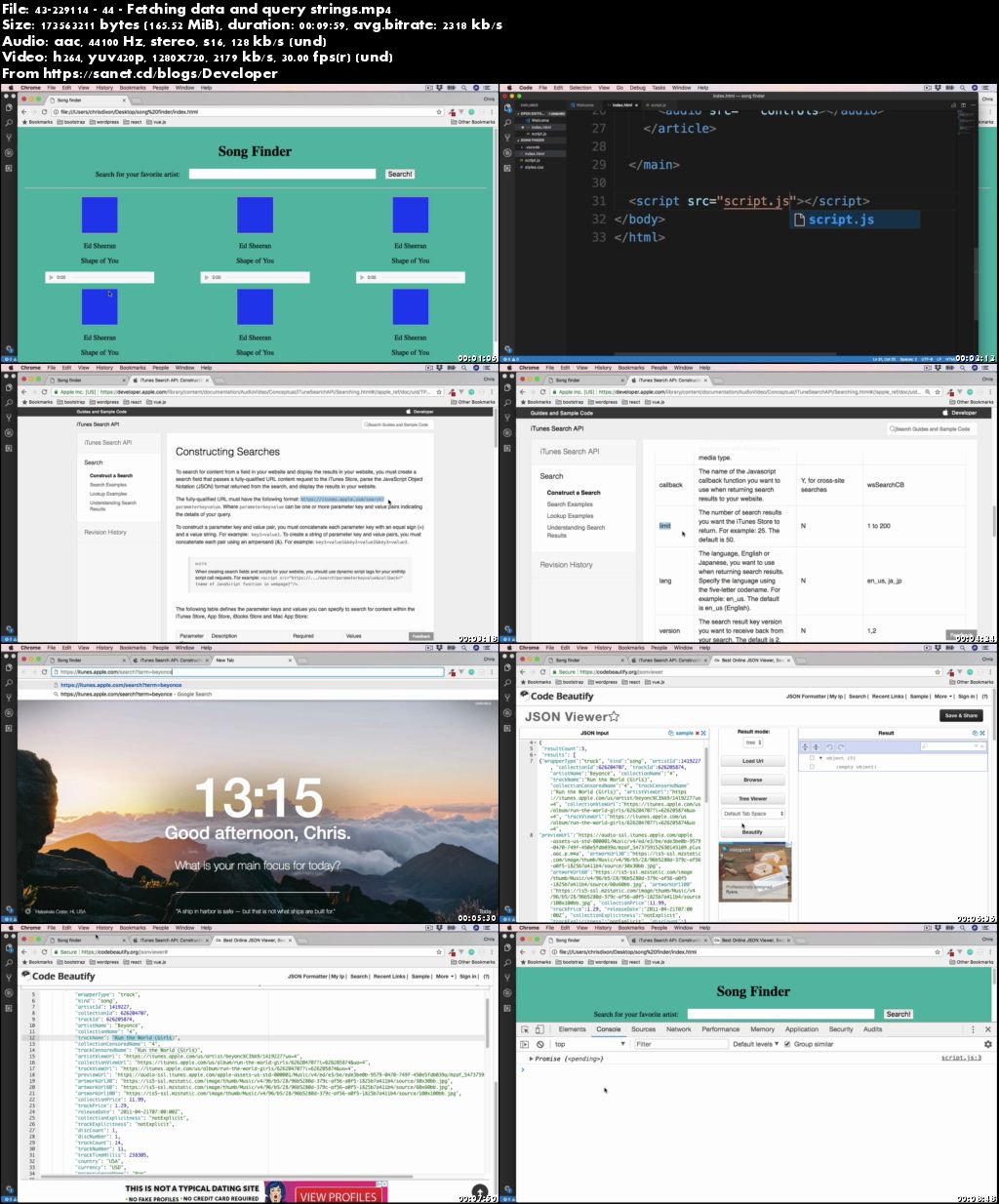
Task: Open the top context dropdown in the console
Action: 590,1044
